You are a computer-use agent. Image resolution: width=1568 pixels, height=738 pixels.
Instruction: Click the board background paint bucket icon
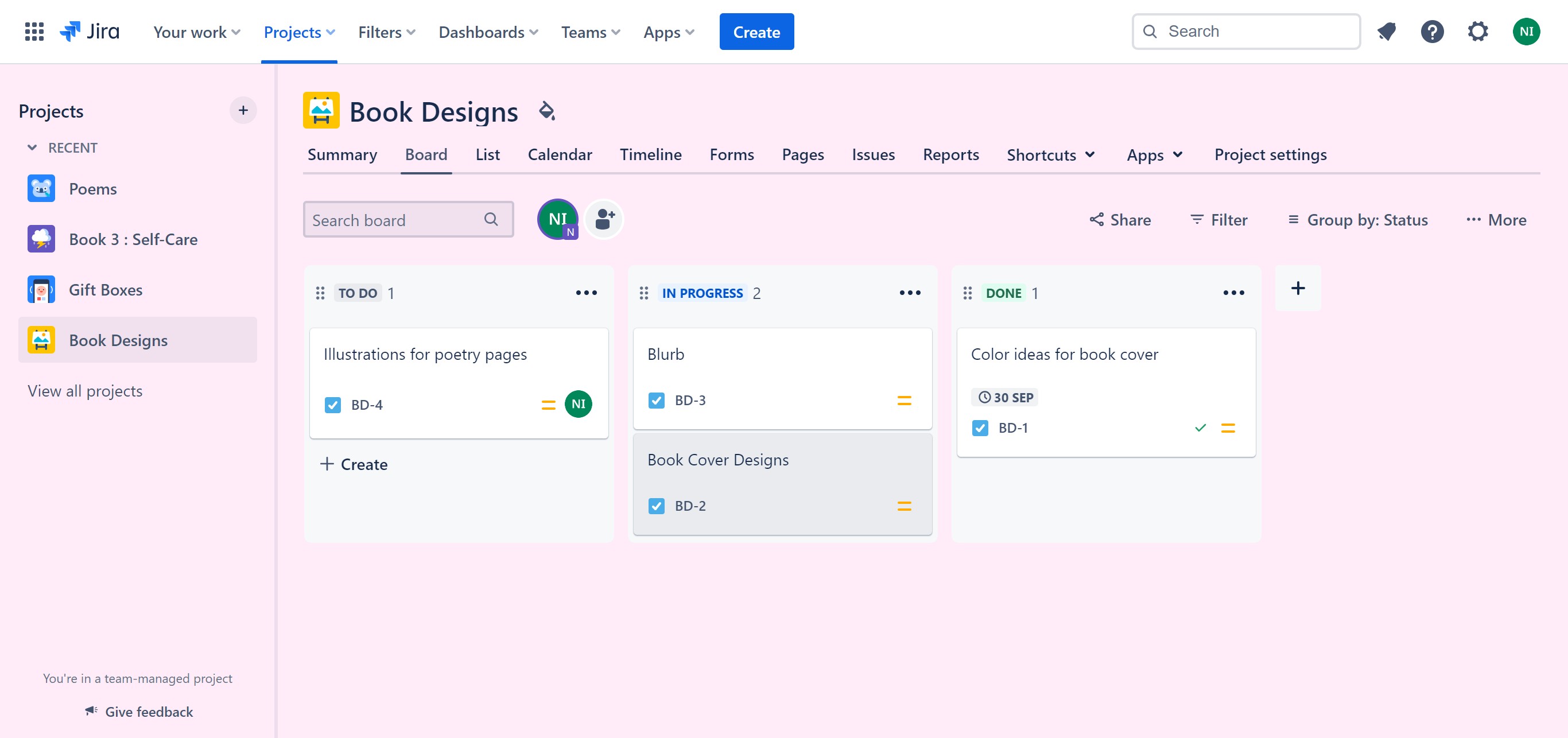pos(546,111)
